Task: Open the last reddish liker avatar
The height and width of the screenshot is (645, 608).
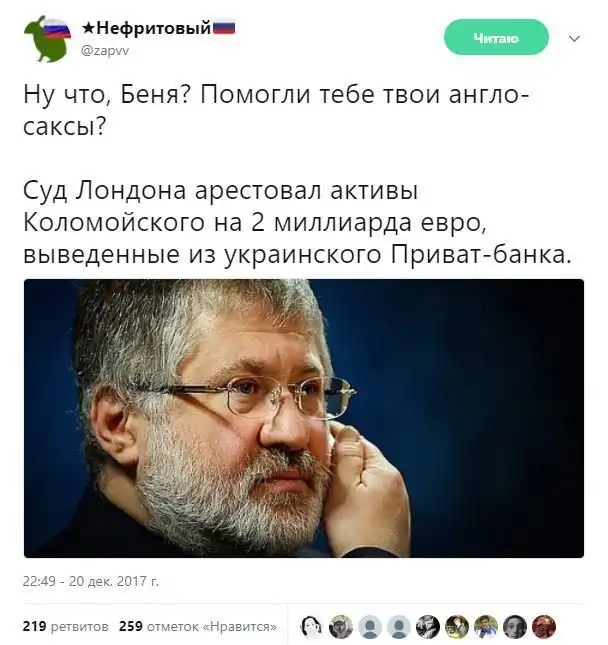Action: 544,626
